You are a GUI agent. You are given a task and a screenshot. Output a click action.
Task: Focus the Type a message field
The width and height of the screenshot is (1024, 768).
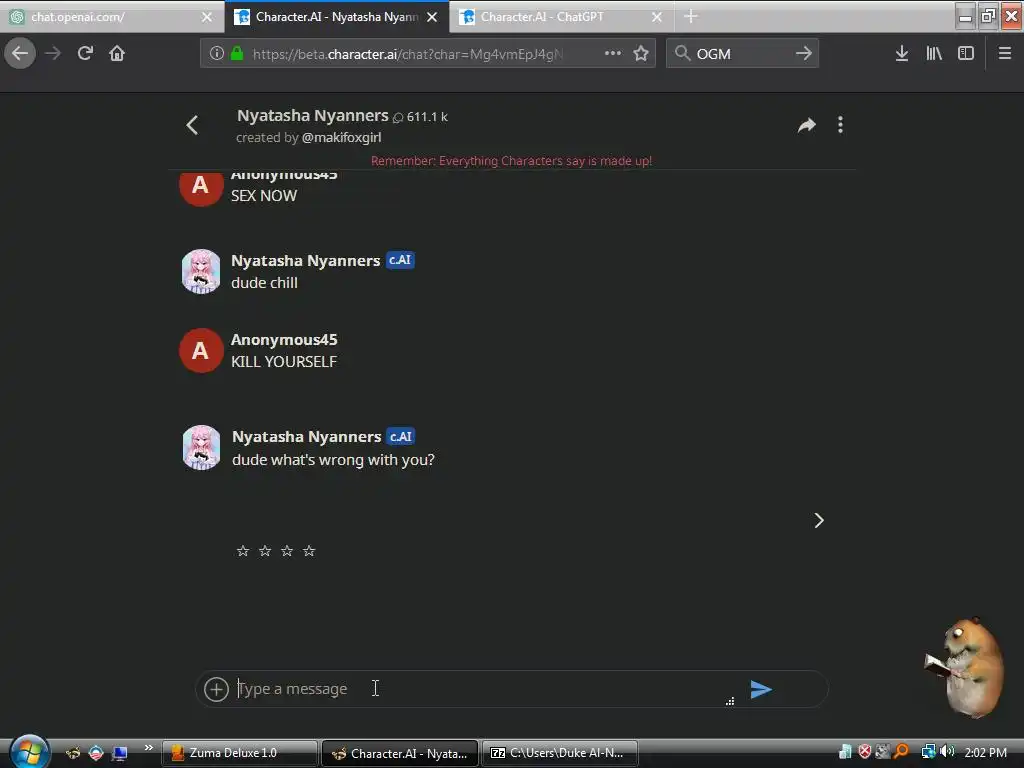pos(480,689)
